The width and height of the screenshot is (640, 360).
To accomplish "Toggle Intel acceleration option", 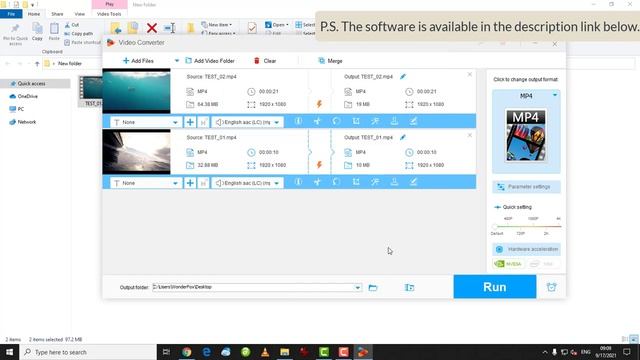I will (x=543, y=264).
